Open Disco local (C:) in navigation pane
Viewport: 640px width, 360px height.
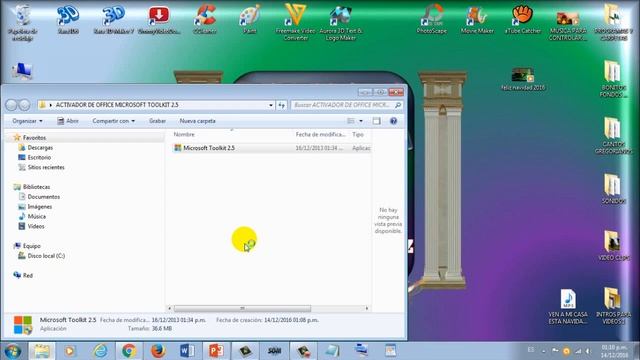[x=46, y=256]
